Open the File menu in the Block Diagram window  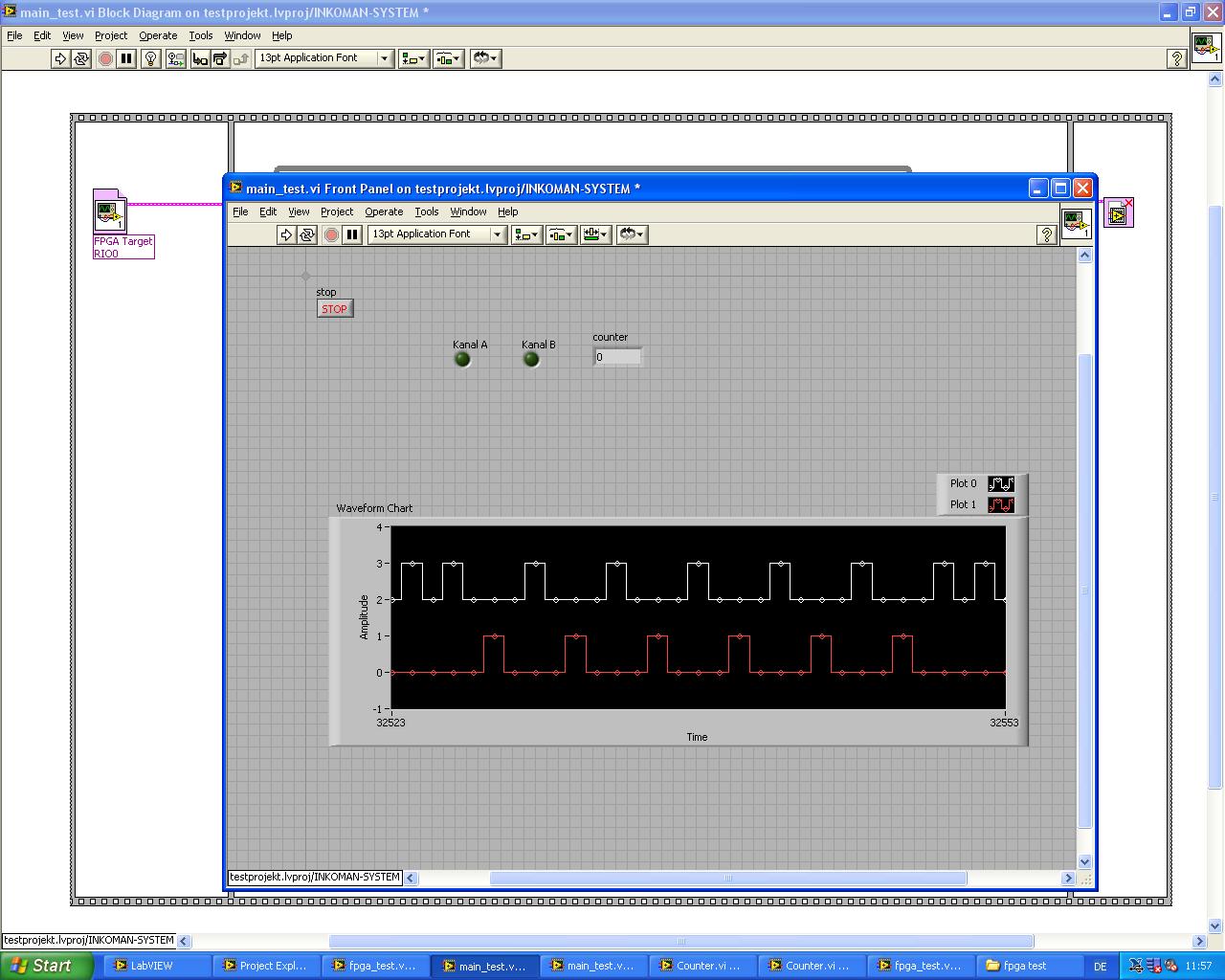pyautogui.click(x=14, y=35)
